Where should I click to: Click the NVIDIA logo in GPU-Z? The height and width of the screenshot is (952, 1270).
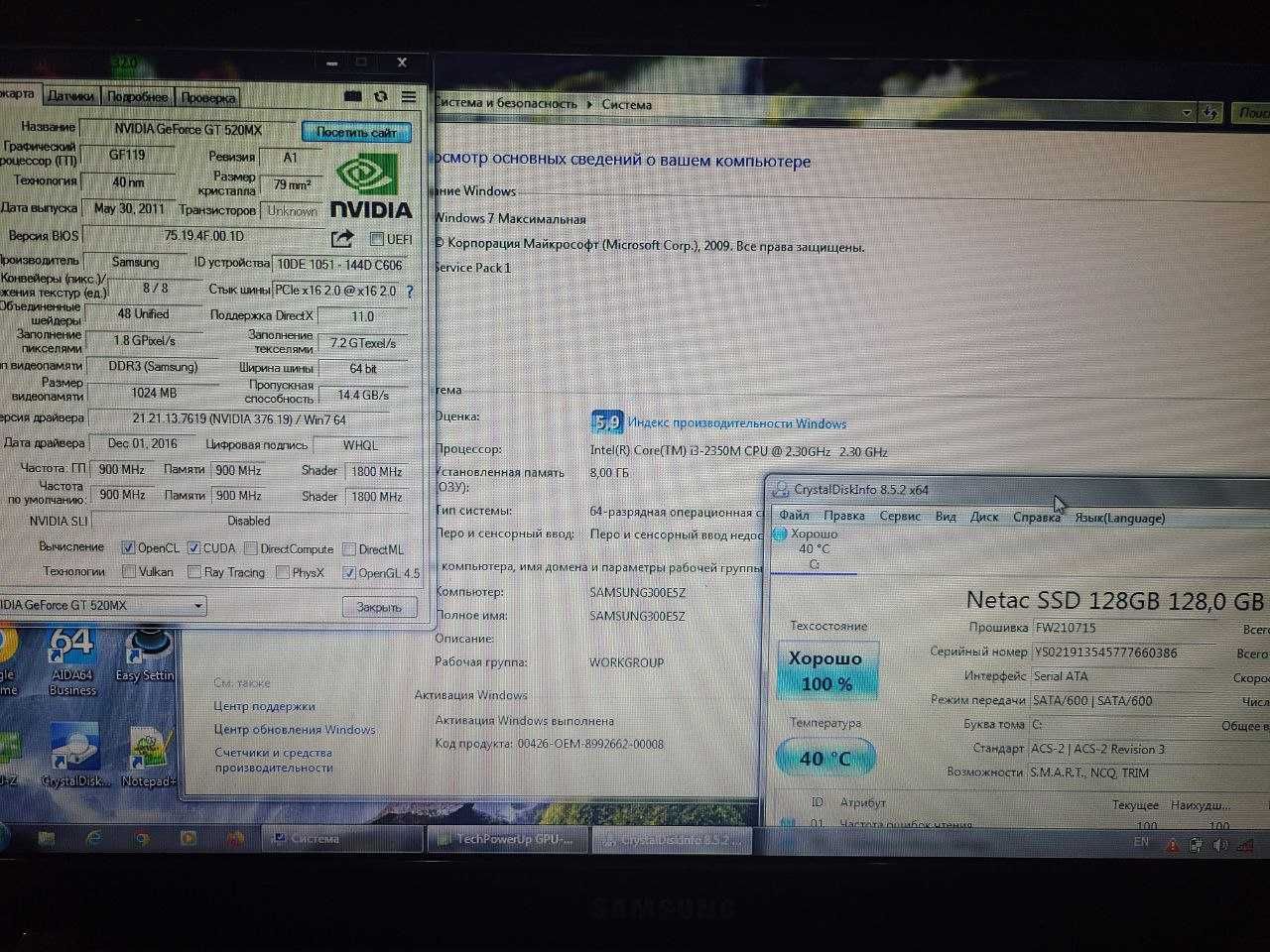click(370, 187)
